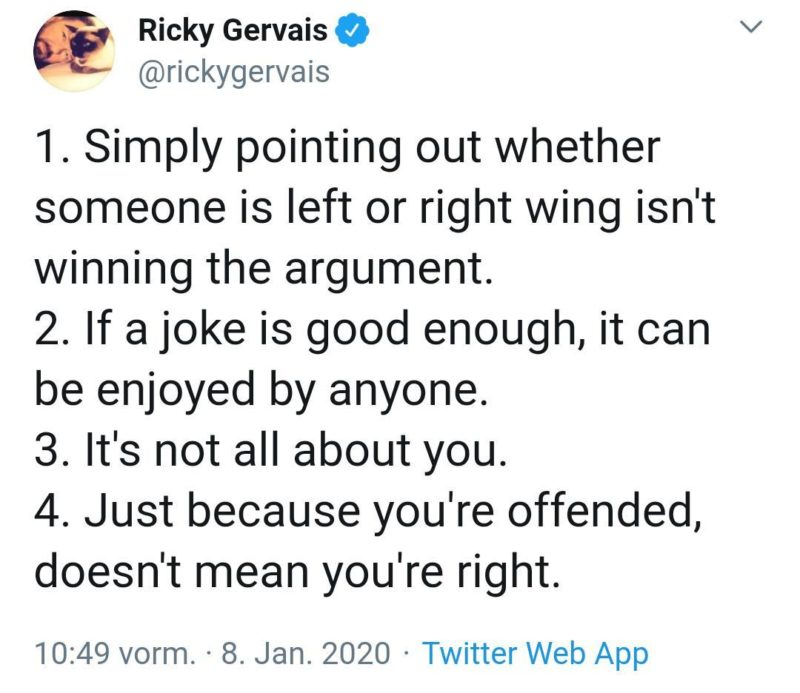This screenshot has height=693, width=800.
Task: Click the date 8. Jan. 2020
Action: point(304,654)
